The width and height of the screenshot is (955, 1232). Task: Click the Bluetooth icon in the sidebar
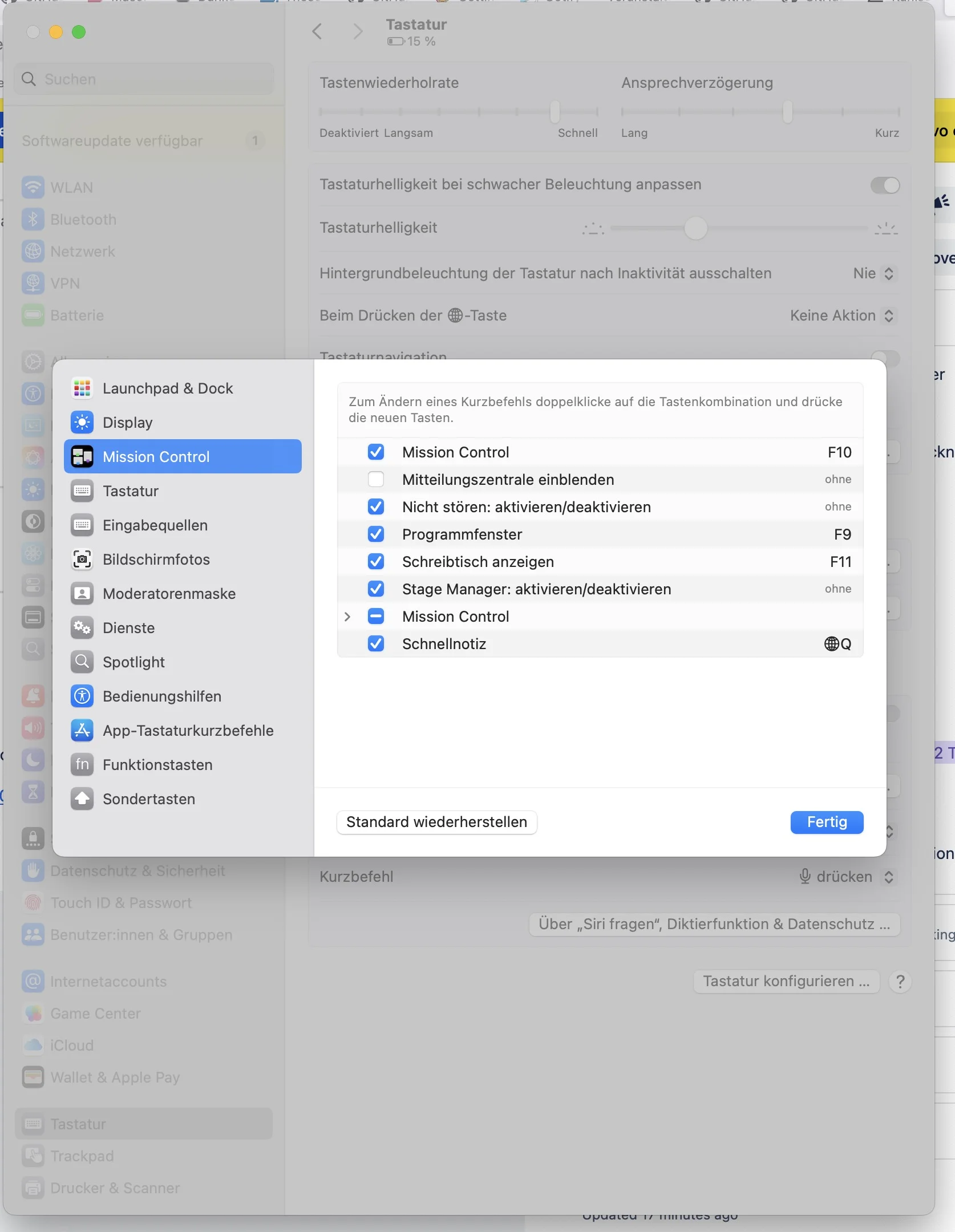tap(33, 220)
